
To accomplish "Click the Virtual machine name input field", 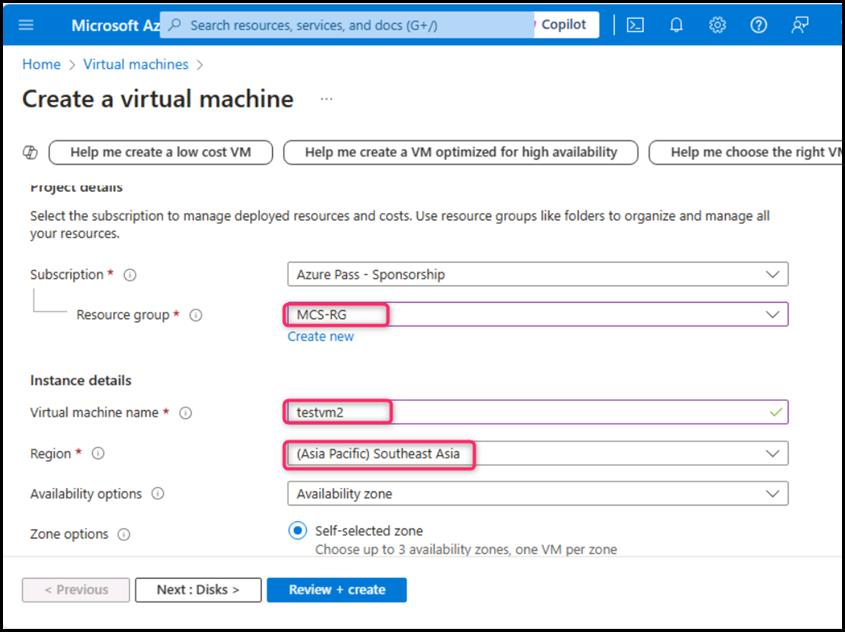I will (537, 412).
